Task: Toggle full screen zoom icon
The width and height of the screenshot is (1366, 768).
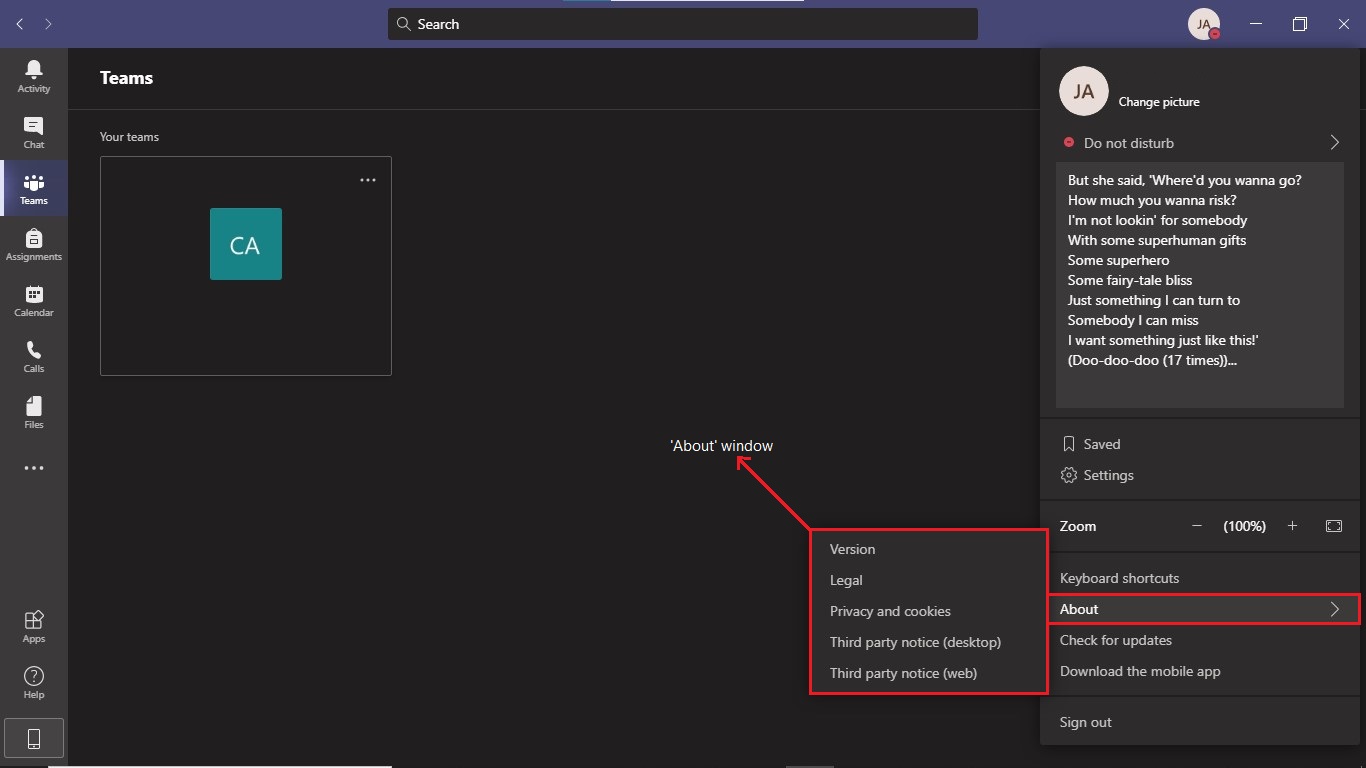Action: coord(1334,526)
